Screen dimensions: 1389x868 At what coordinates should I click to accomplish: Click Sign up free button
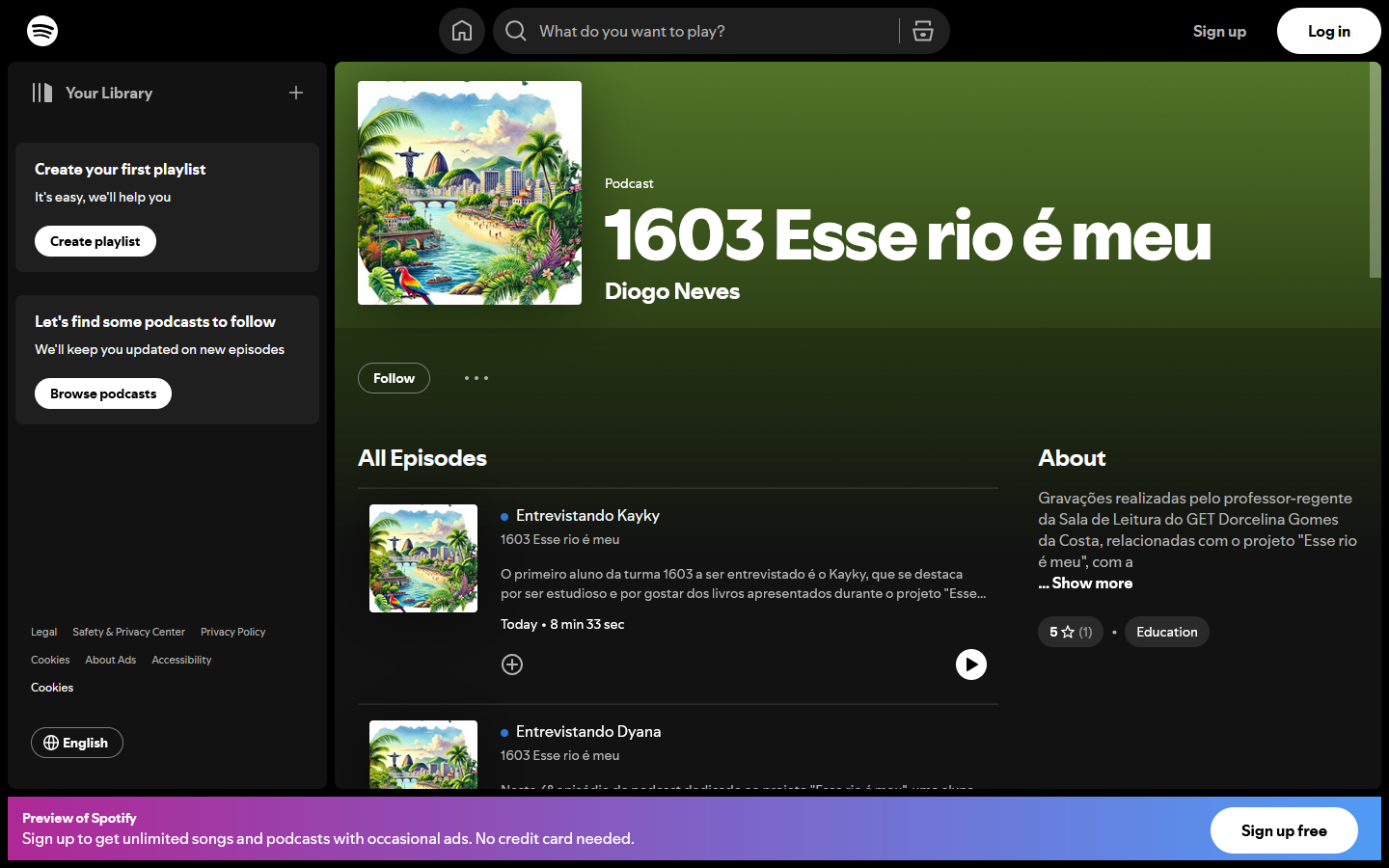[x=1284, y=830]
